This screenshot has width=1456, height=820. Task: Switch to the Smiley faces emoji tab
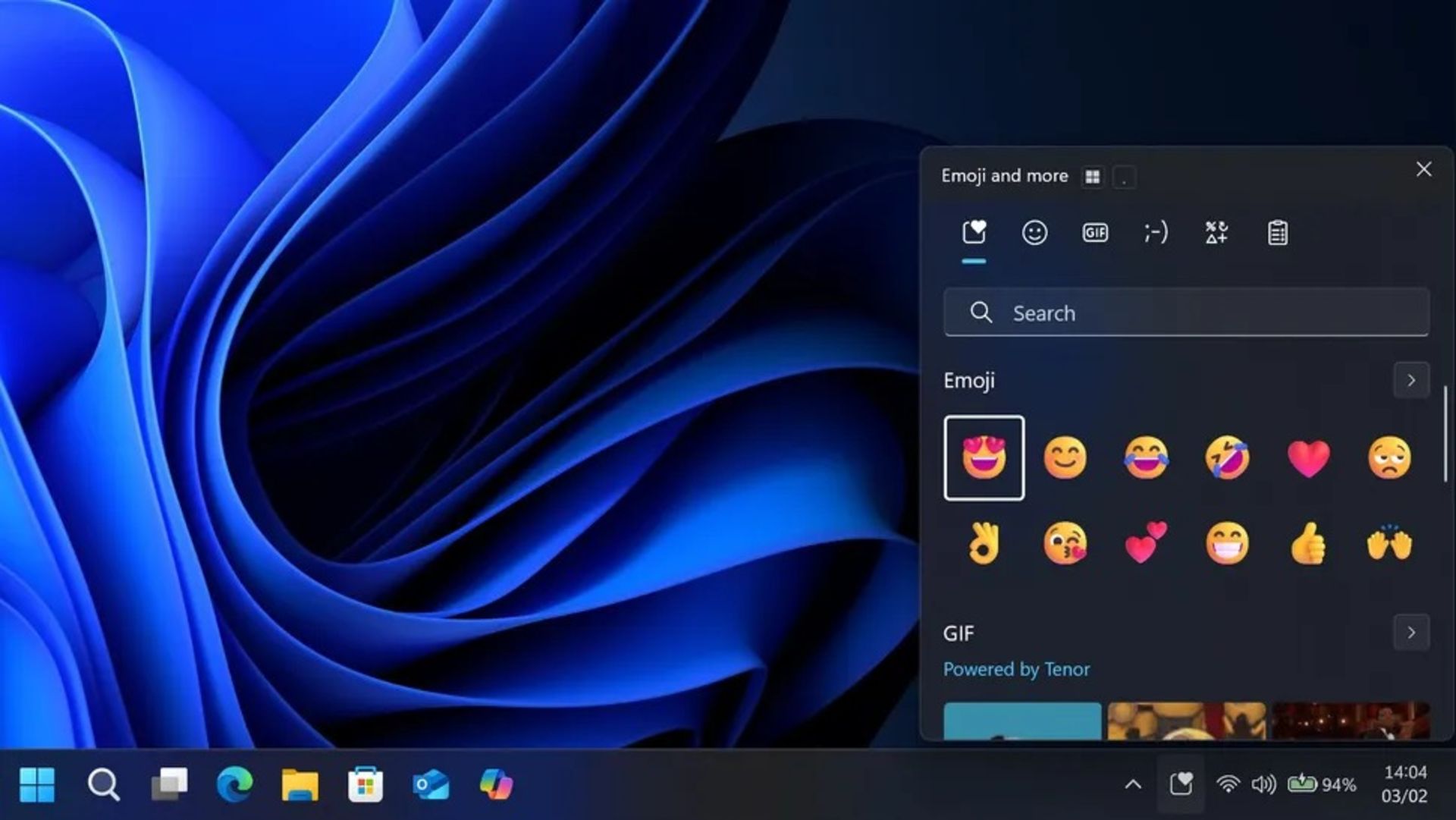tap(1034, 232)
